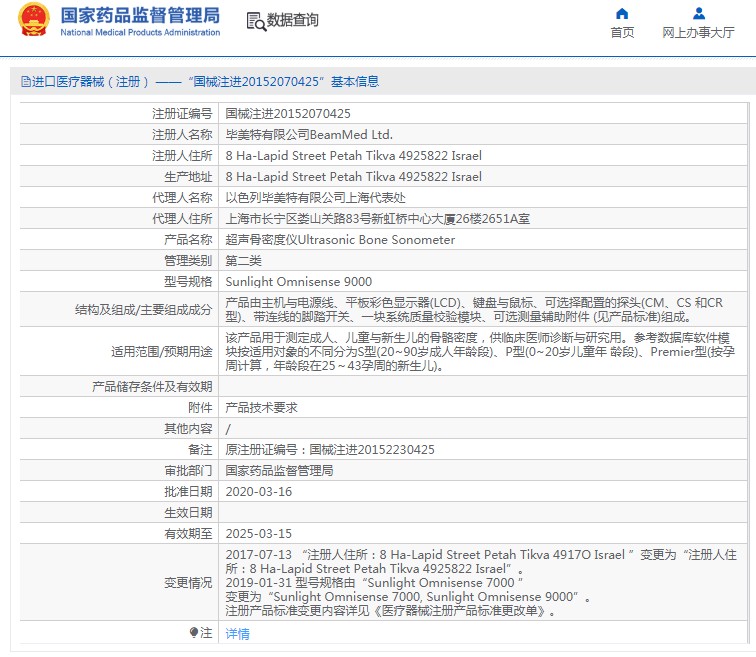Click the 适用范围/预期用途 description text
Viewport: 756px width, 657px height.
pyautogui.click(x=480, y=351)
